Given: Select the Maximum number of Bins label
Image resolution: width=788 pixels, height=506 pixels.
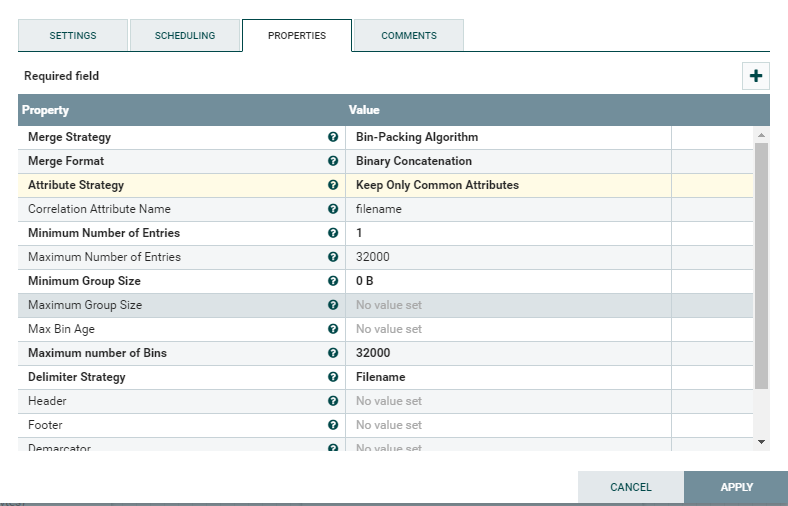Looking at the screenshot, I should 97,353.
